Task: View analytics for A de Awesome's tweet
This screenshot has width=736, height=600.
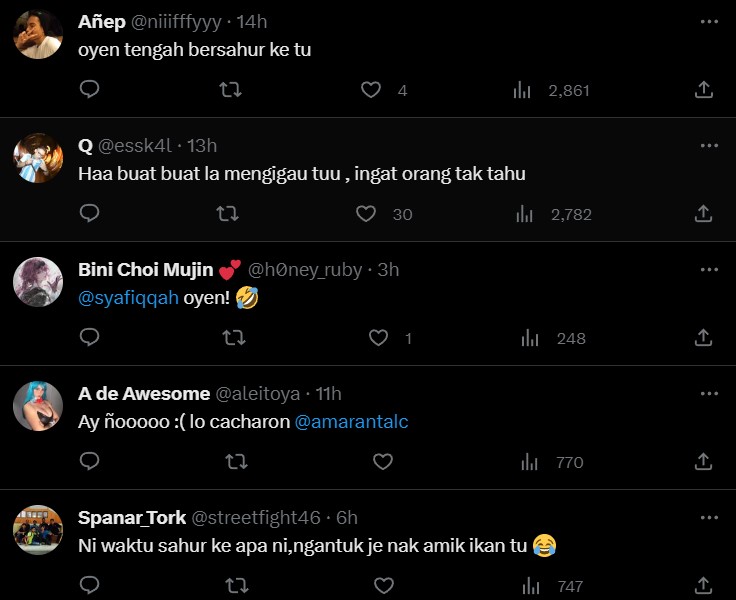Action: [x=524, y=462]
